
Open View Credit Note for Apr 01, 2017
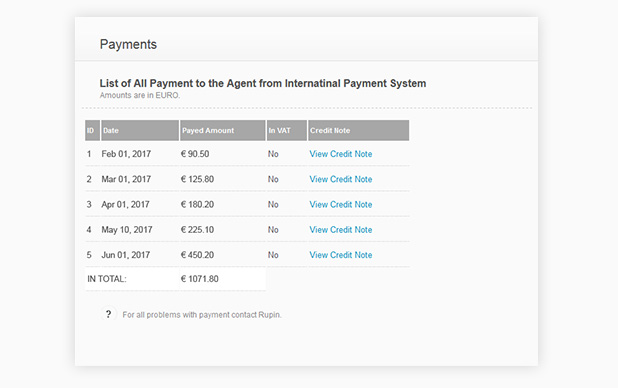coord(341,204)
